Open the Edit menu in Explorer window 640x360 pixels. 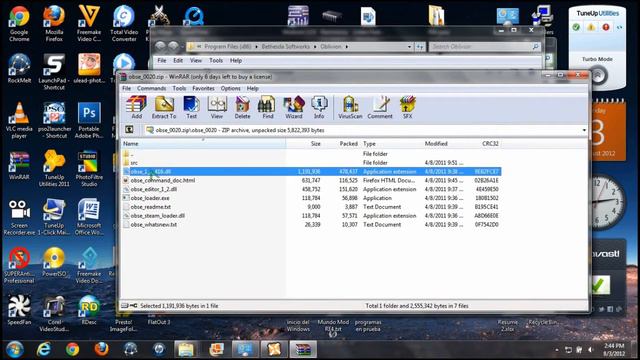(178, 60)
